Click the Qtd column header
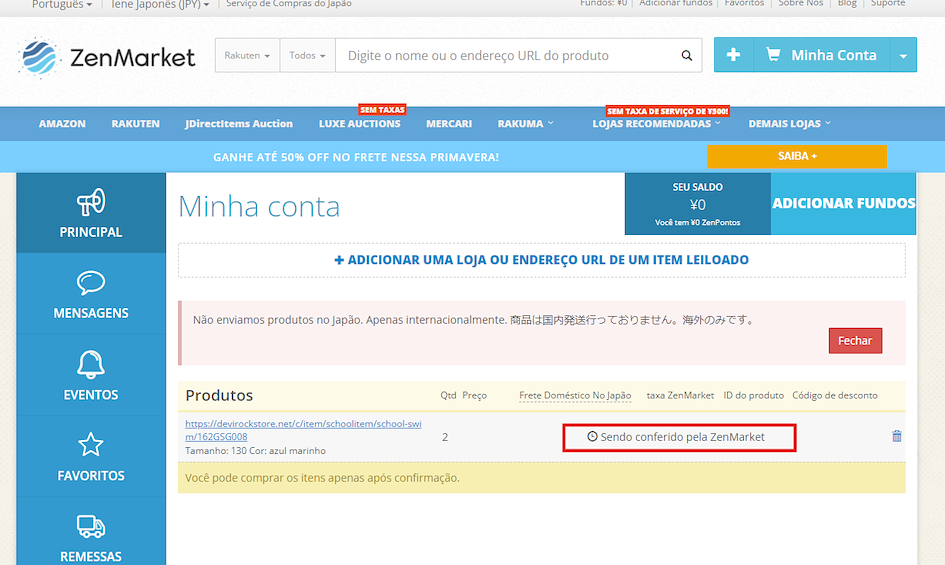This screenshot has height=565, width=945. (448, 396)
